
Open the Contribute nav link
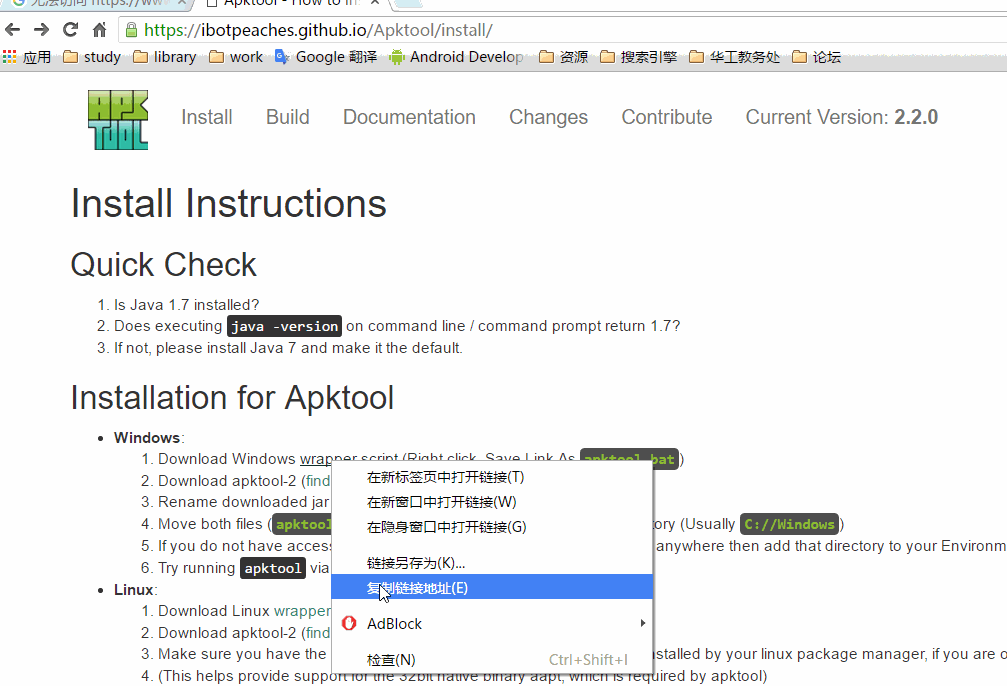coord(667,117)
